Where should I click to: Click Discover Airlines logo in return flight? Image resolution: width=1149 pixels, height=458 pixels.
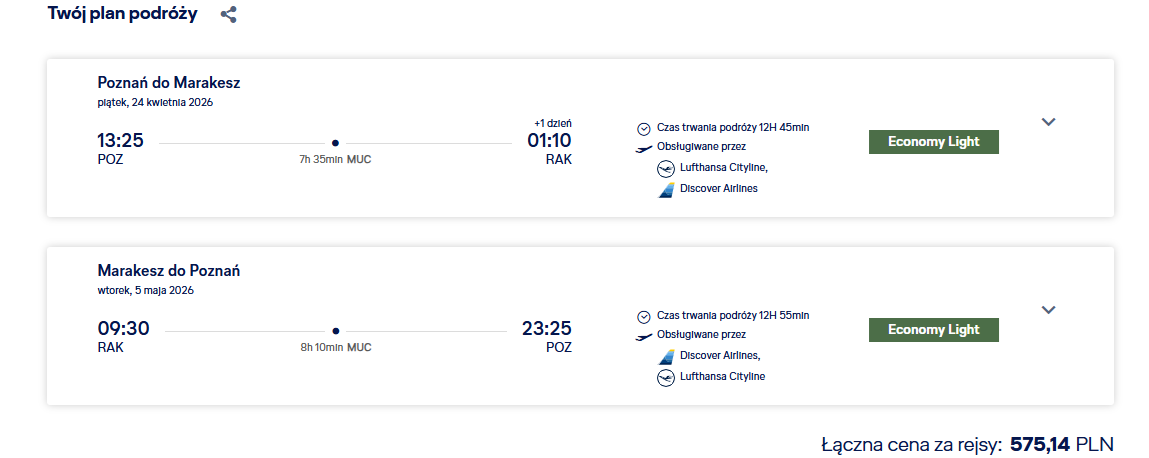[666, 357]
